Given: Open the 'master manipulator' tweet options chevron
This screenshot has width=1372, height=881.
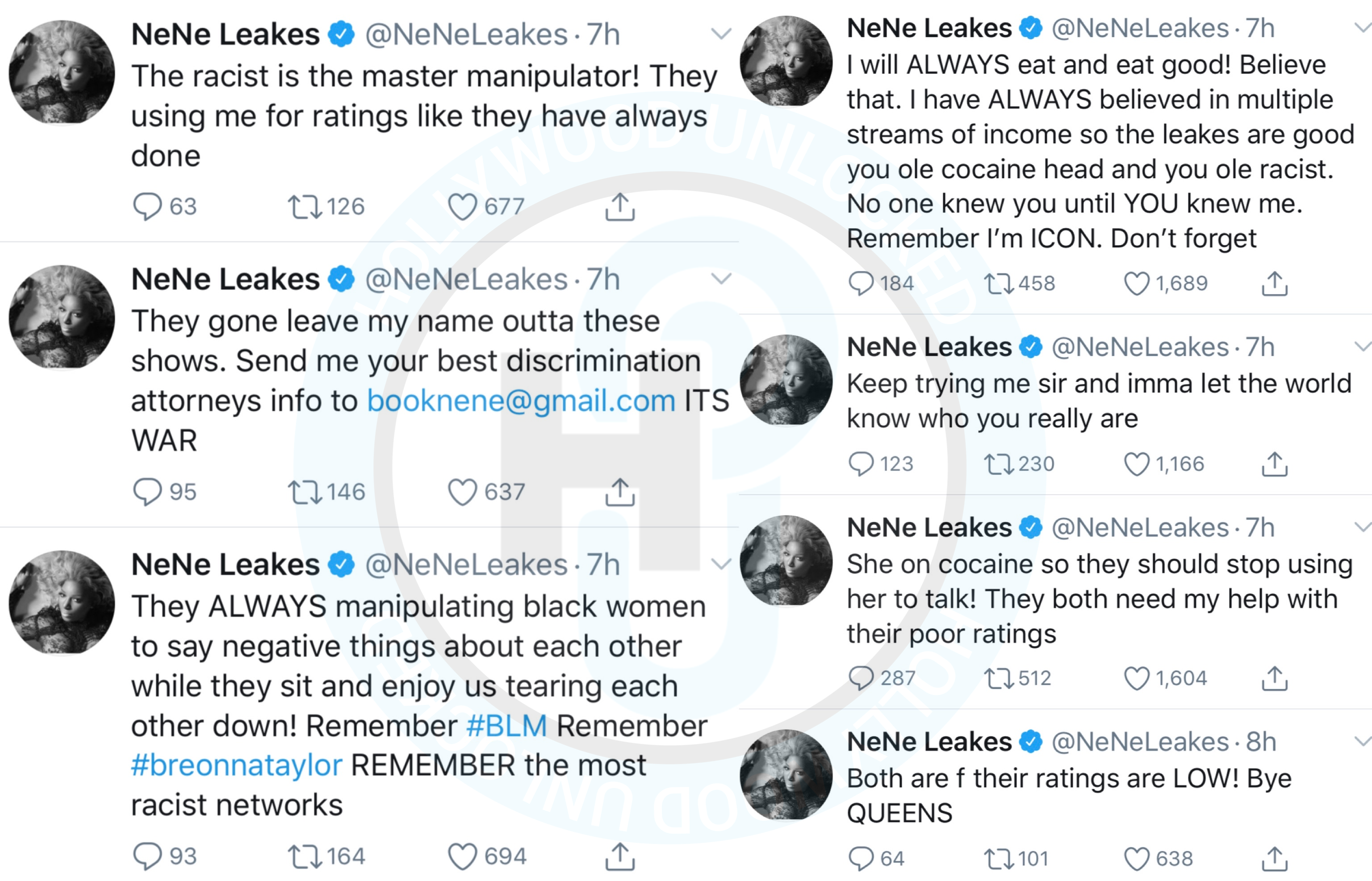Looking at the screenshot, I should 721,34.
